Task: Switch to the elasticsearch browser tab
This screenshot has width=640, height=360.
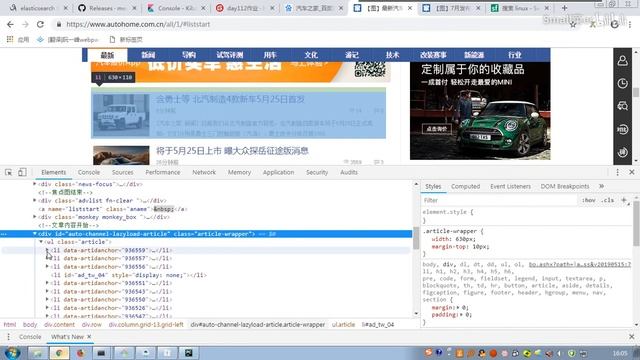Action: pos(38,8)
